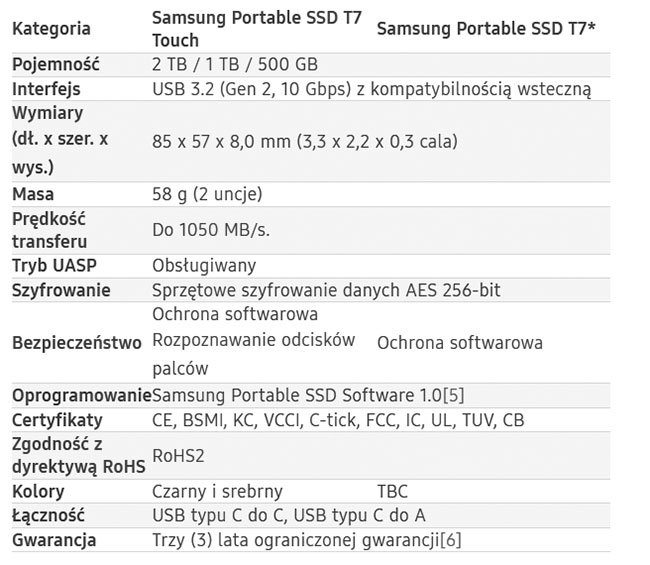Click the Do 1050 MB/s. speed value
Viewport: 650px width, 565px height.
click(x=211, y=230)
